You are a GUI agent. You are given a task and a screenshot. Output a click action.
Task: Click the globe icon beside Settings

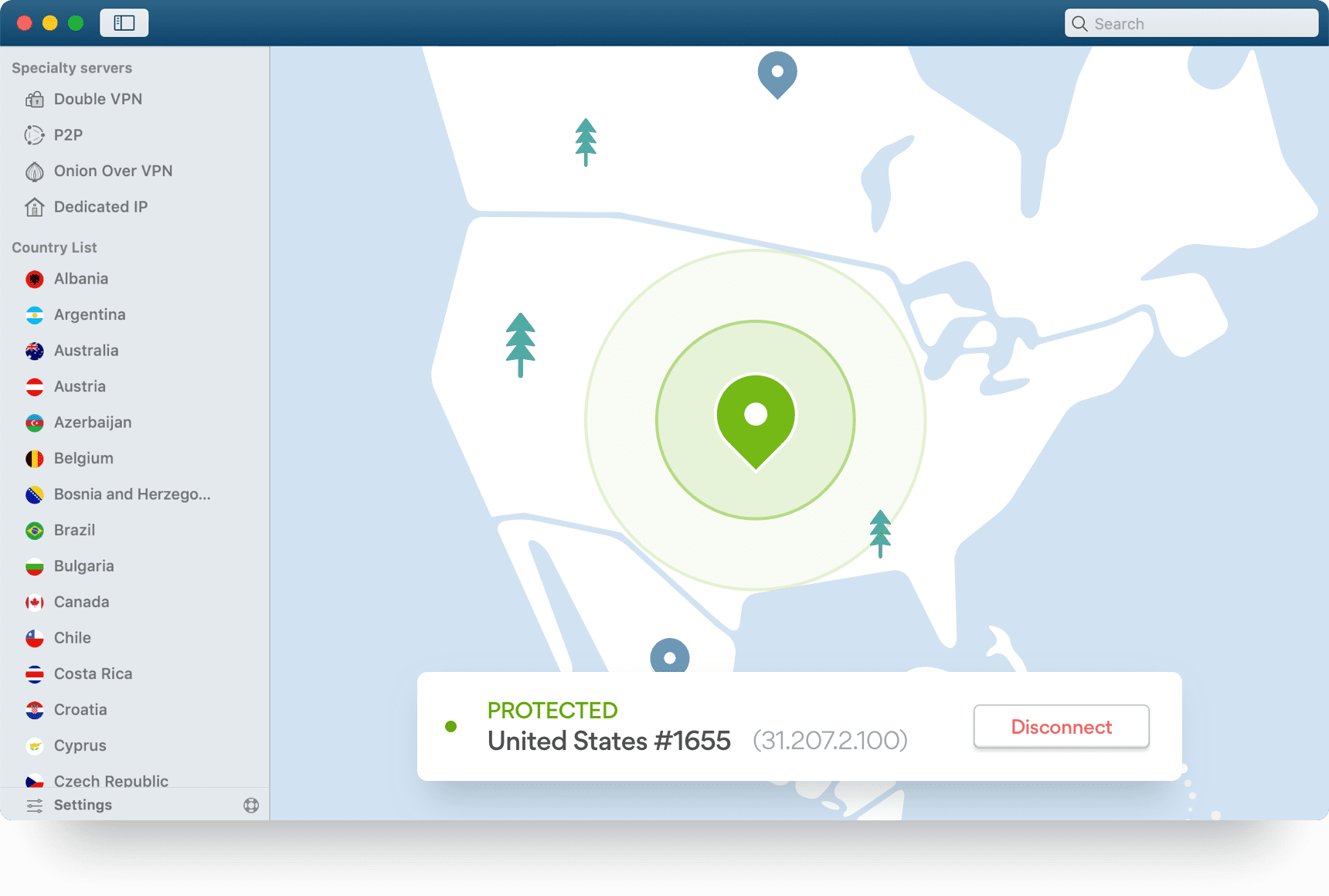click(251, 805)
